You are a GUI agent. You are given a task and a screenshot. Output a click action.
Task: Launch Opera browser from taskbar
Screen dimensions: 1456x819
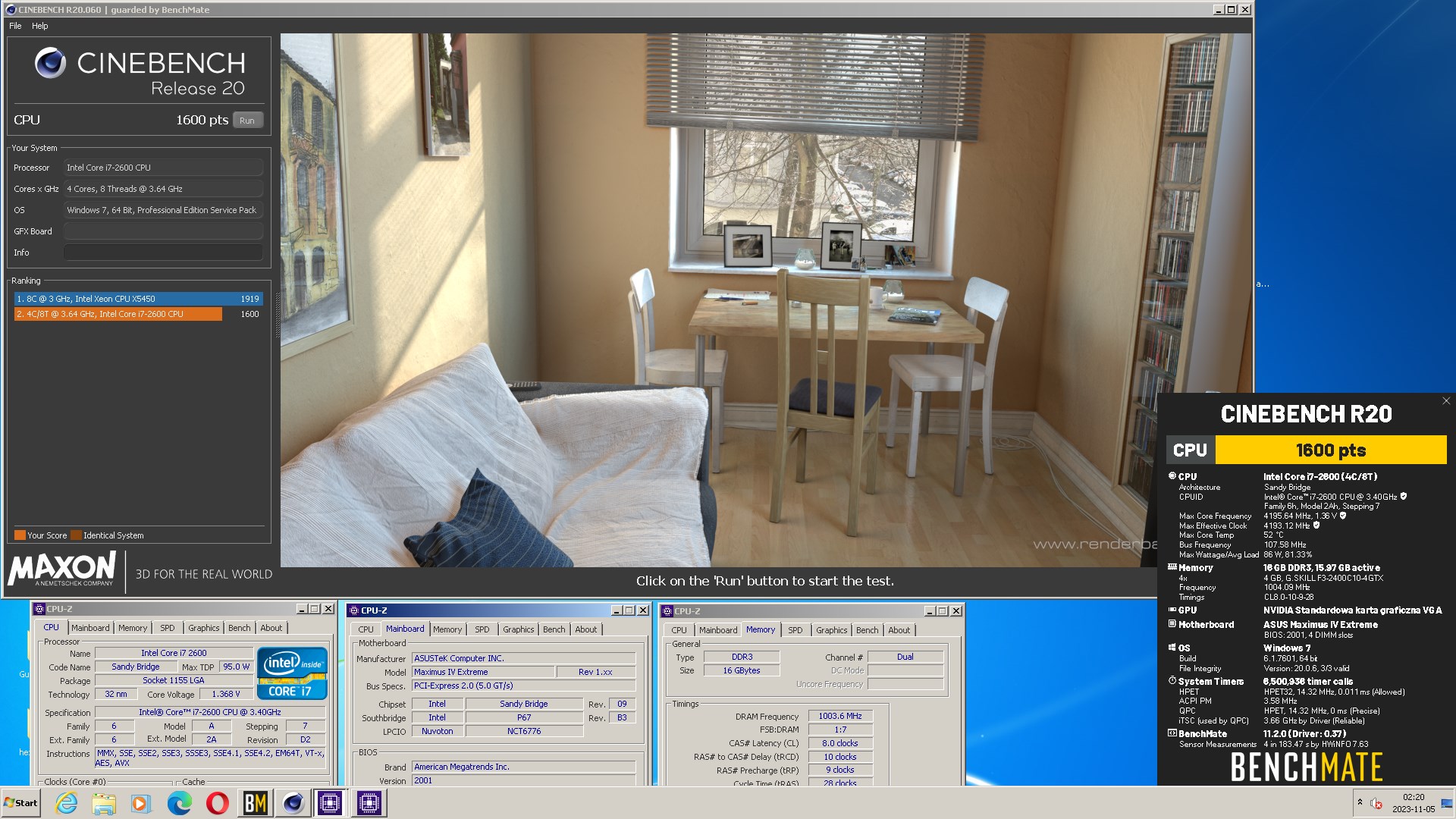[218, 803]
